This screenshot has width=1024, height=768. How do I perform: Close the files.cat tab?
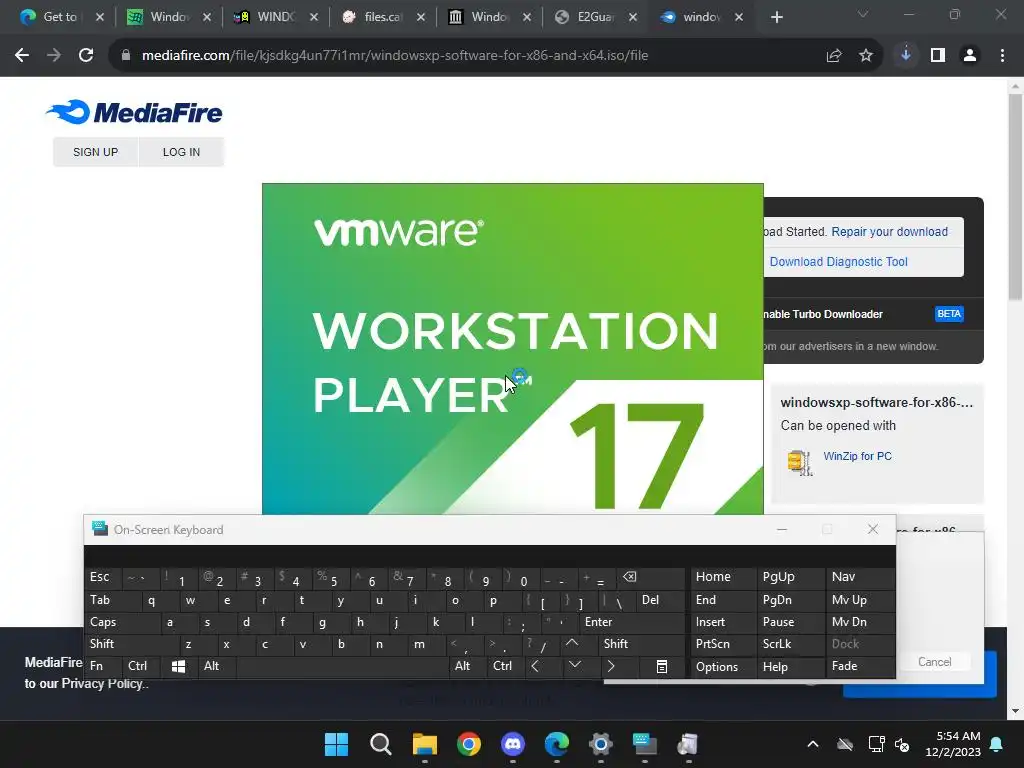pyautogui.click(x=421, y=18)
